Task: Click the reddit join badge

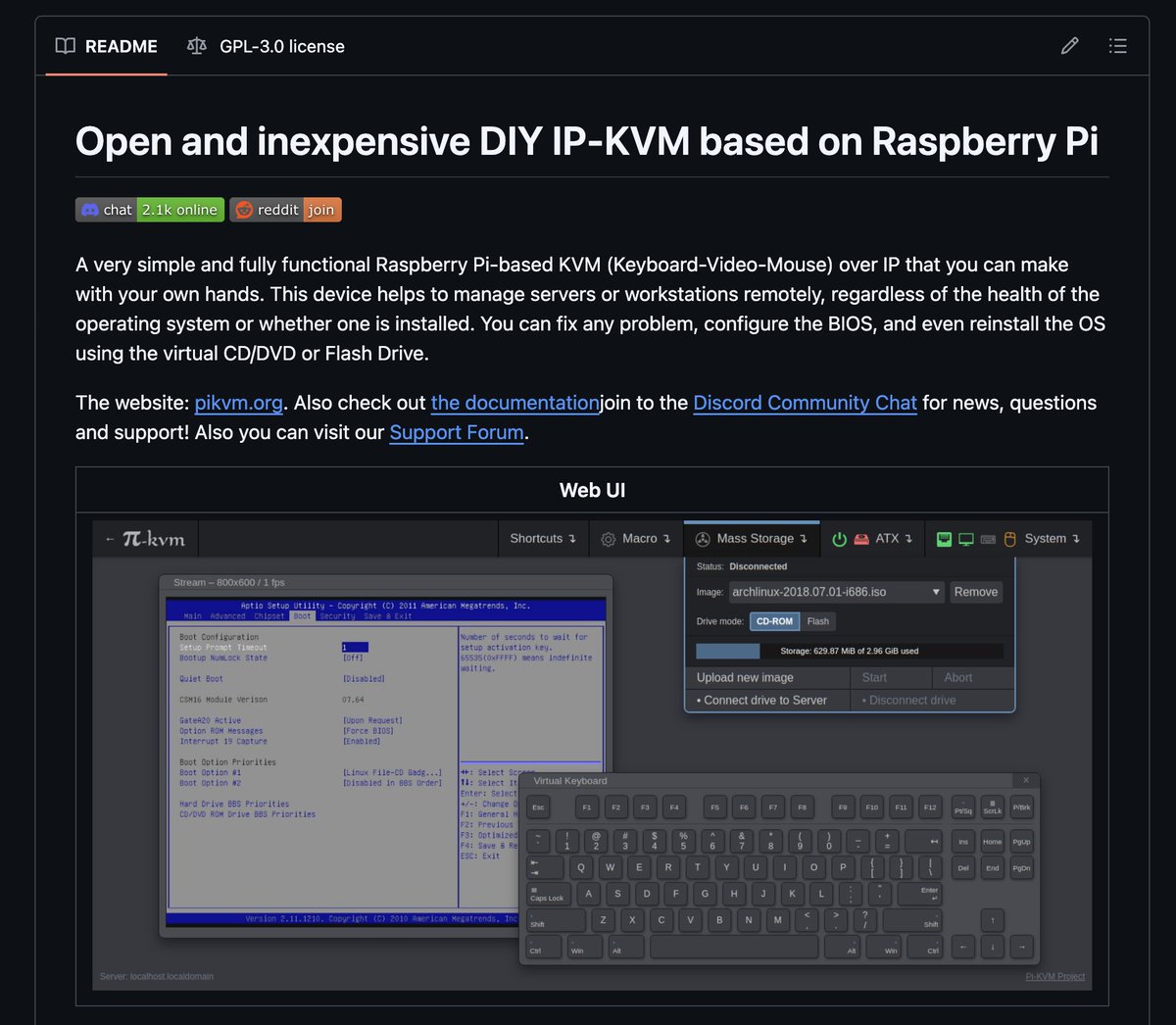Action: tap(286, 210)
